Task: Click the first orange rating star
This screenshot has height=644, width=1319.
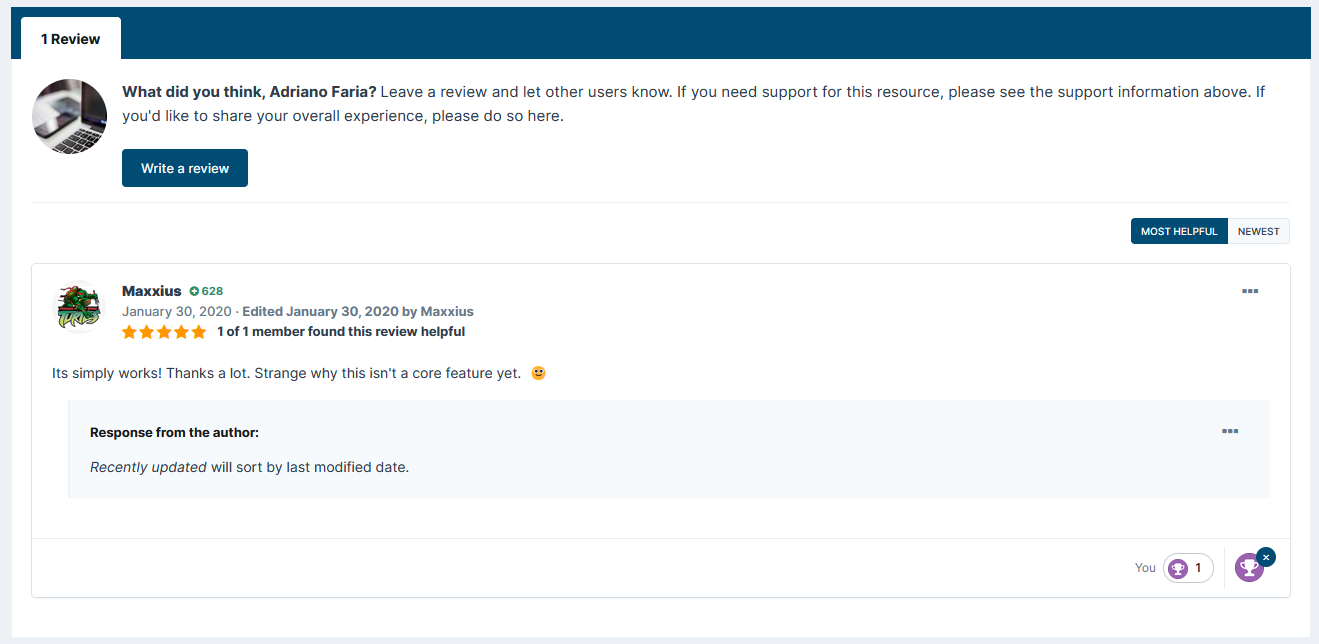Action: [x=130, y=332]
